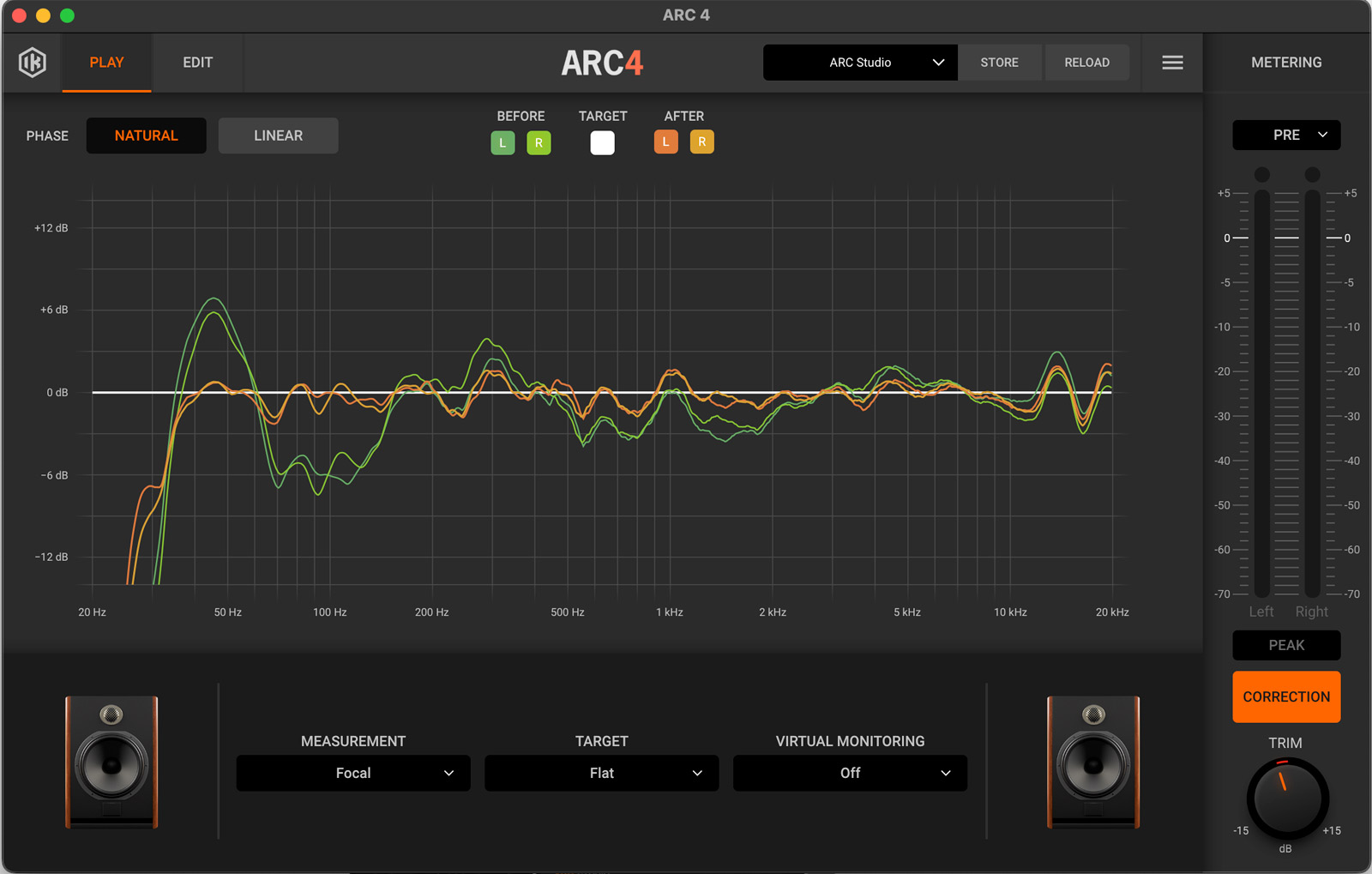
Task: Click the right speaker image
Action: (1093, 762)
